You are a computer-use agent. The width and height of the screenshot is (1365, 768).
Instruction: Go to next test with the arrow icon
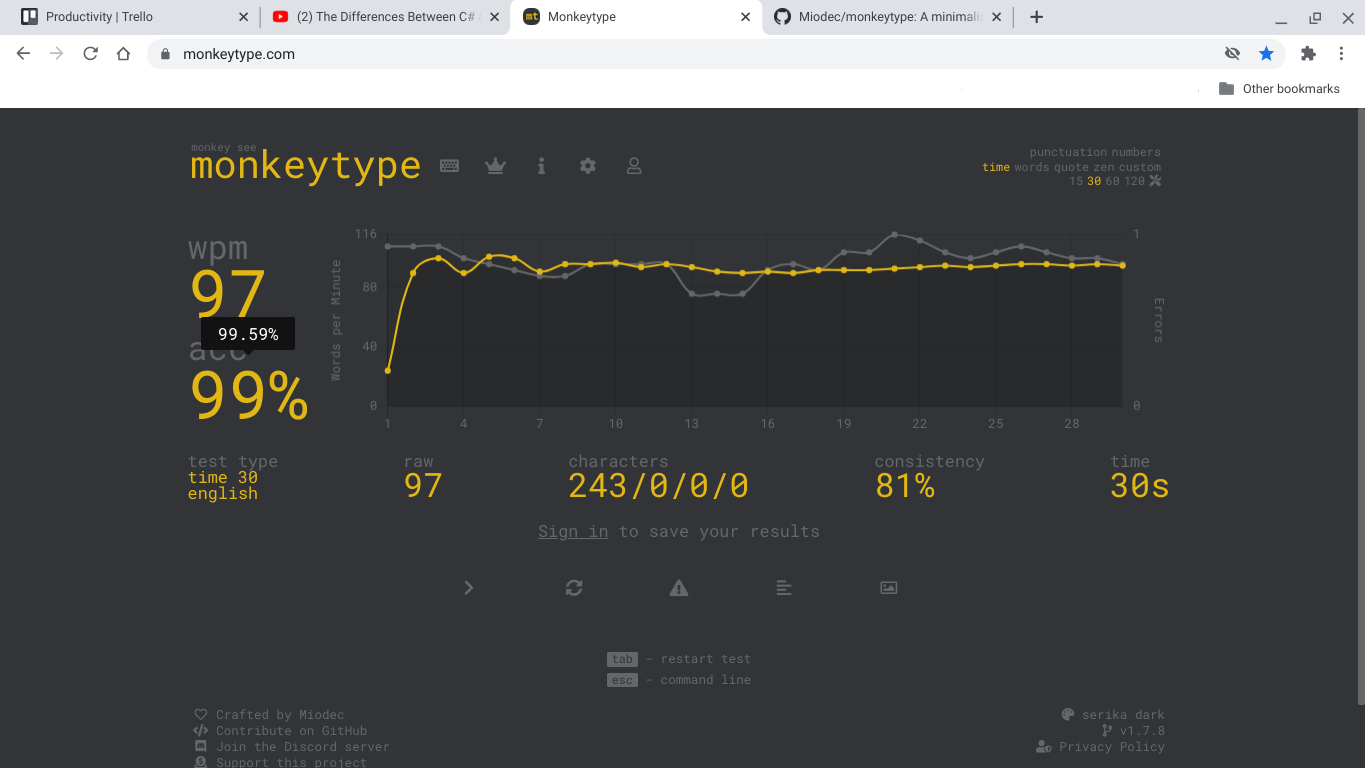coord(468,588)
